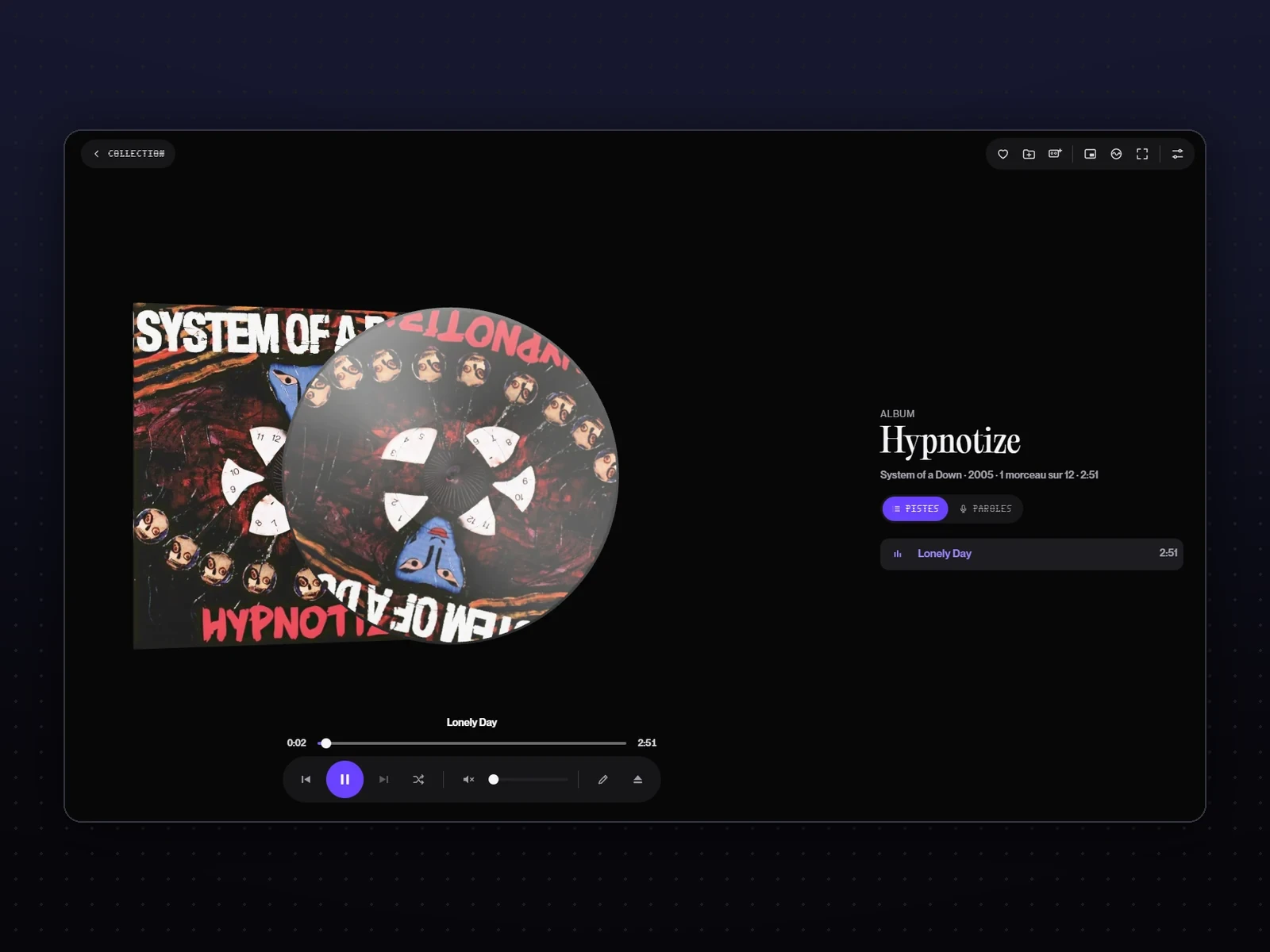Click the volume slider track
Viewport: 1270px width, 952px height.
(529, 780)
